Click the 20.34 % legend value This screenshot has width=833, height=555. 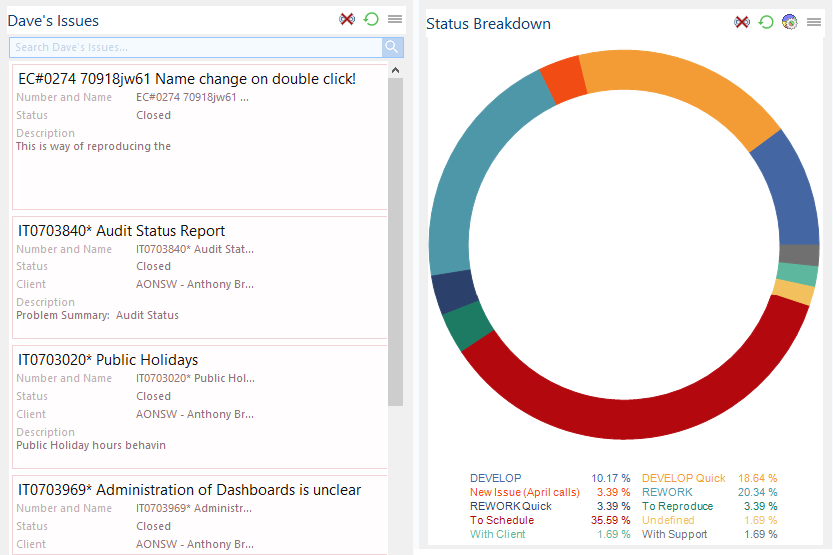[x=757, y=492]
